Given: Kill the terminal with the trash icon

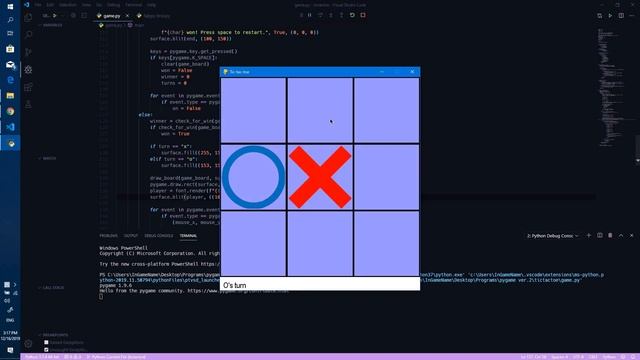Looking at the screenshot, I should click(x=610, y=236).
